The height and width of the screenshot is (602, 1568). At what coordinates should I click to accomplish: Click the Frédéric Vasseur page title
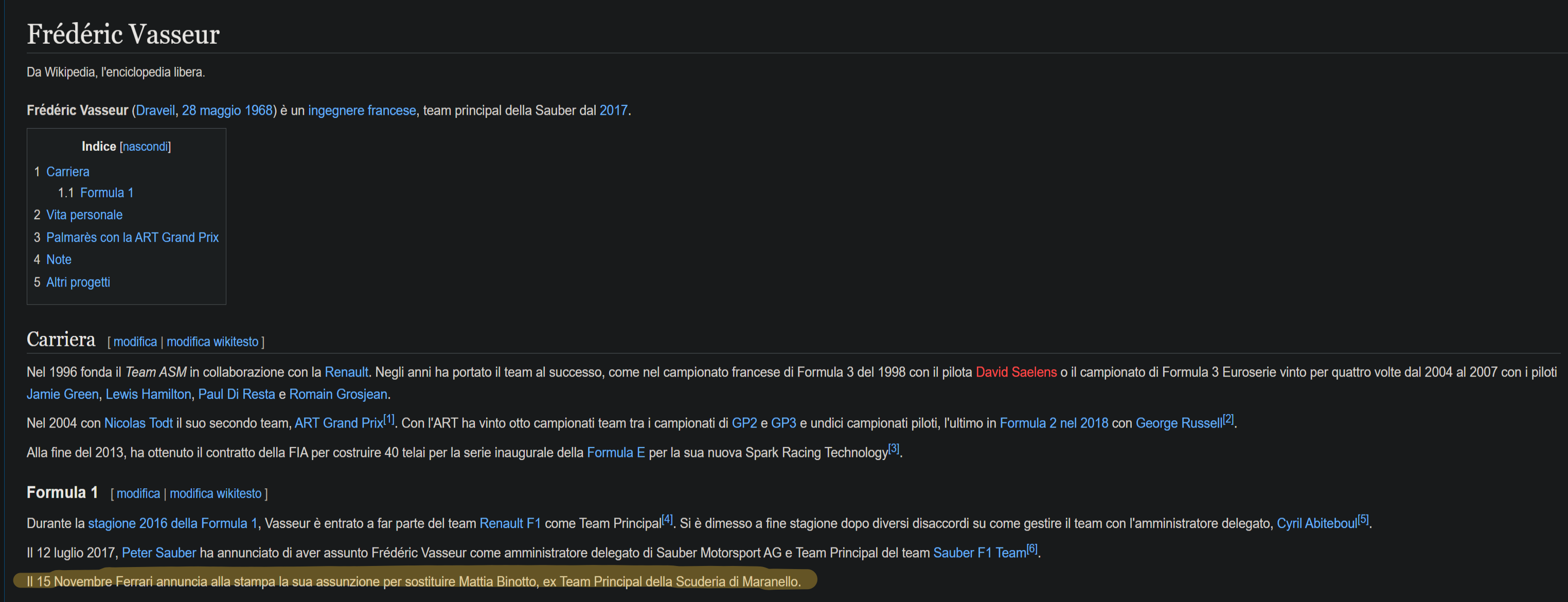tap(123, 34)
